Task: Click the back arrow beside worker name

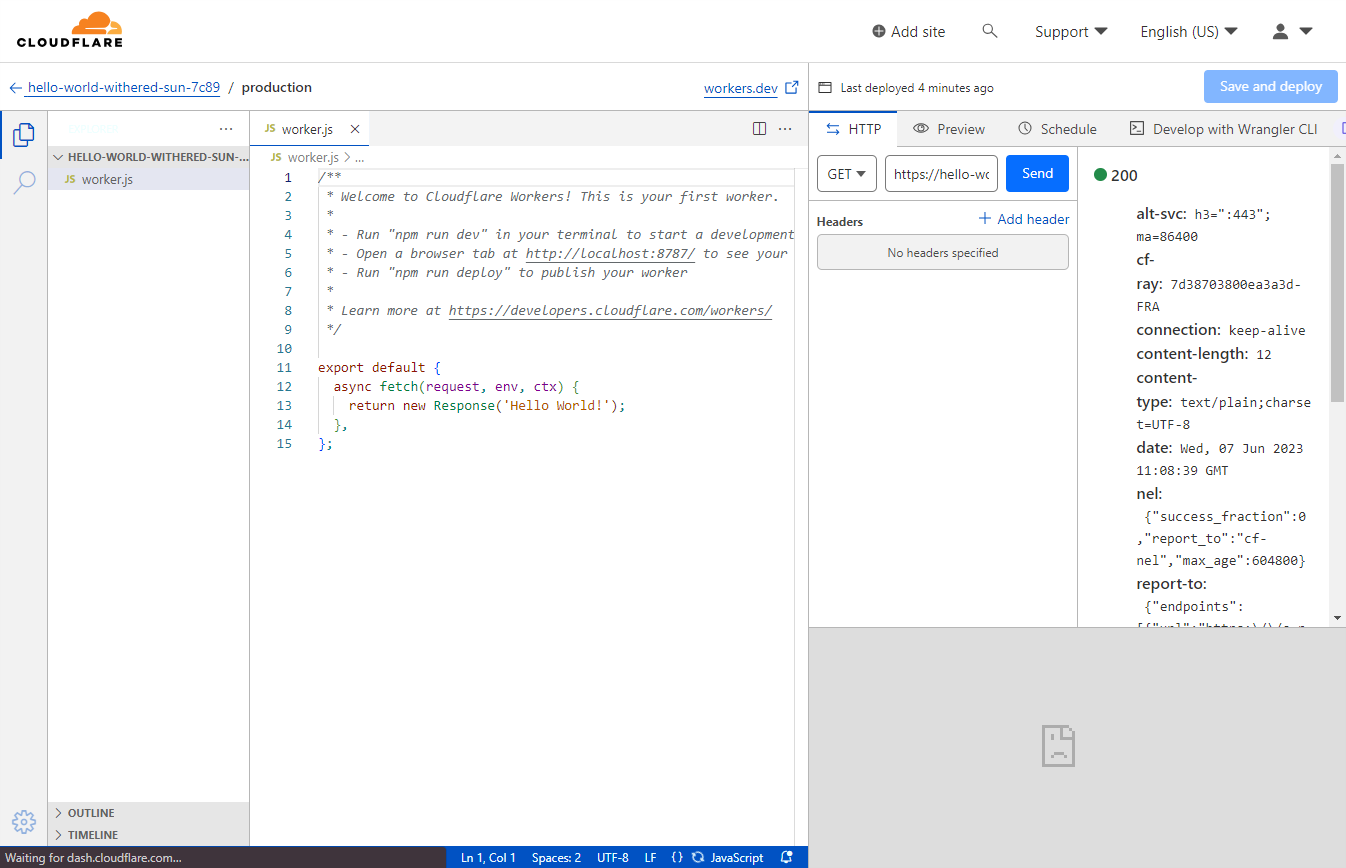Action: pos(15,88)
